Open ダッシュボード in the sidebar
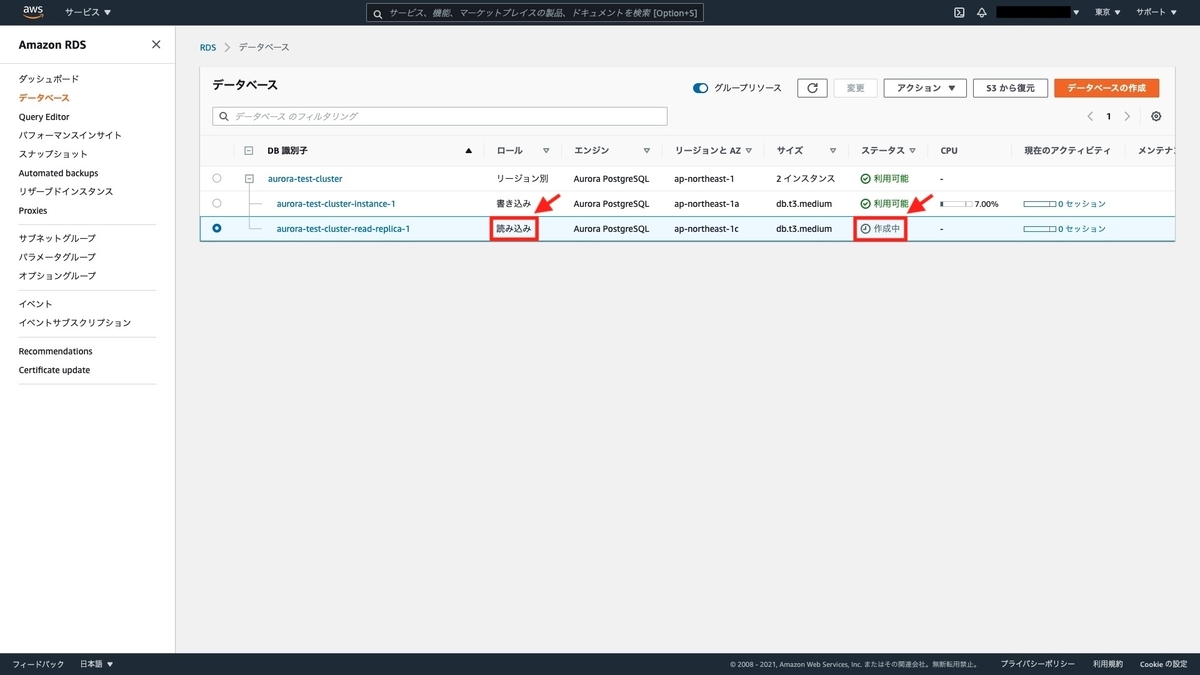Viewport: 1200px width, 675px height. click(48, 79)
